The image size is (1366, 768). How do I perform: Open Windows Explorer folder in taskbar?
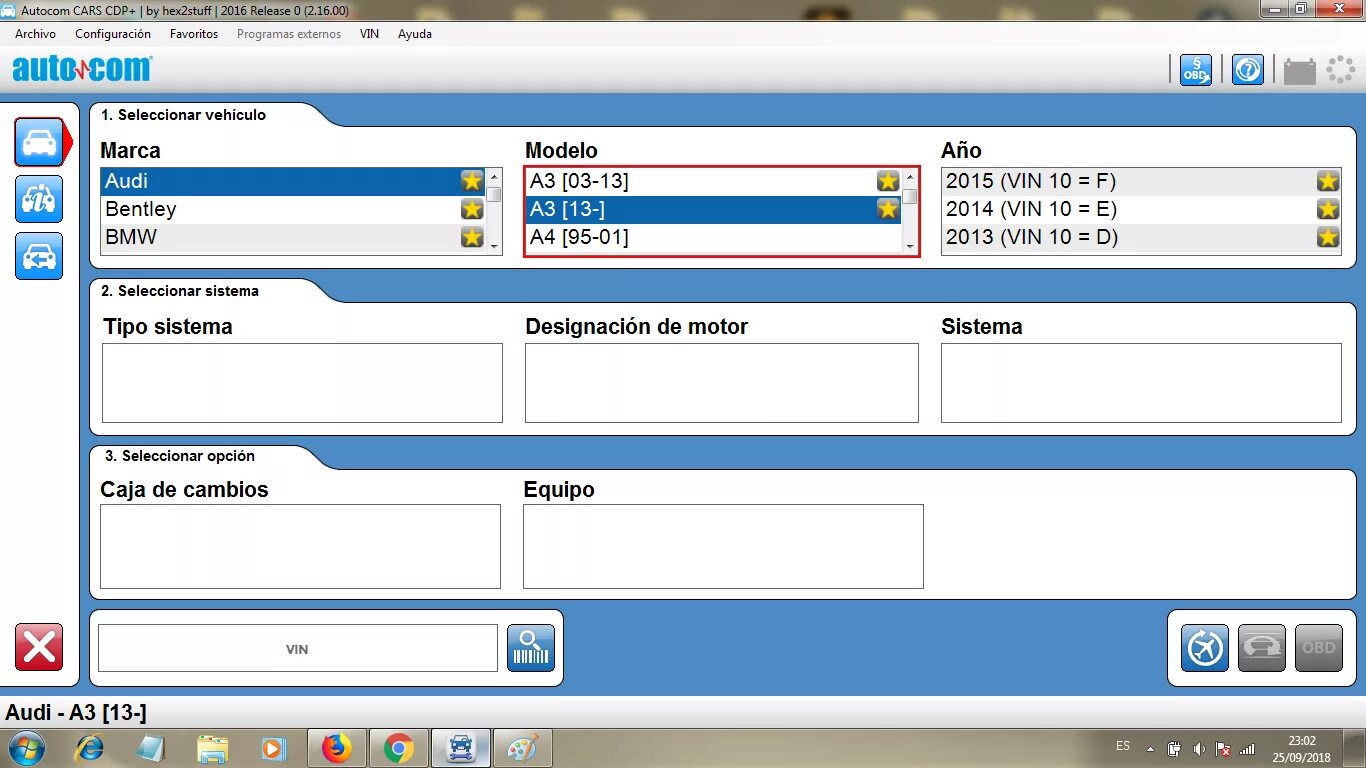[213, 748]
